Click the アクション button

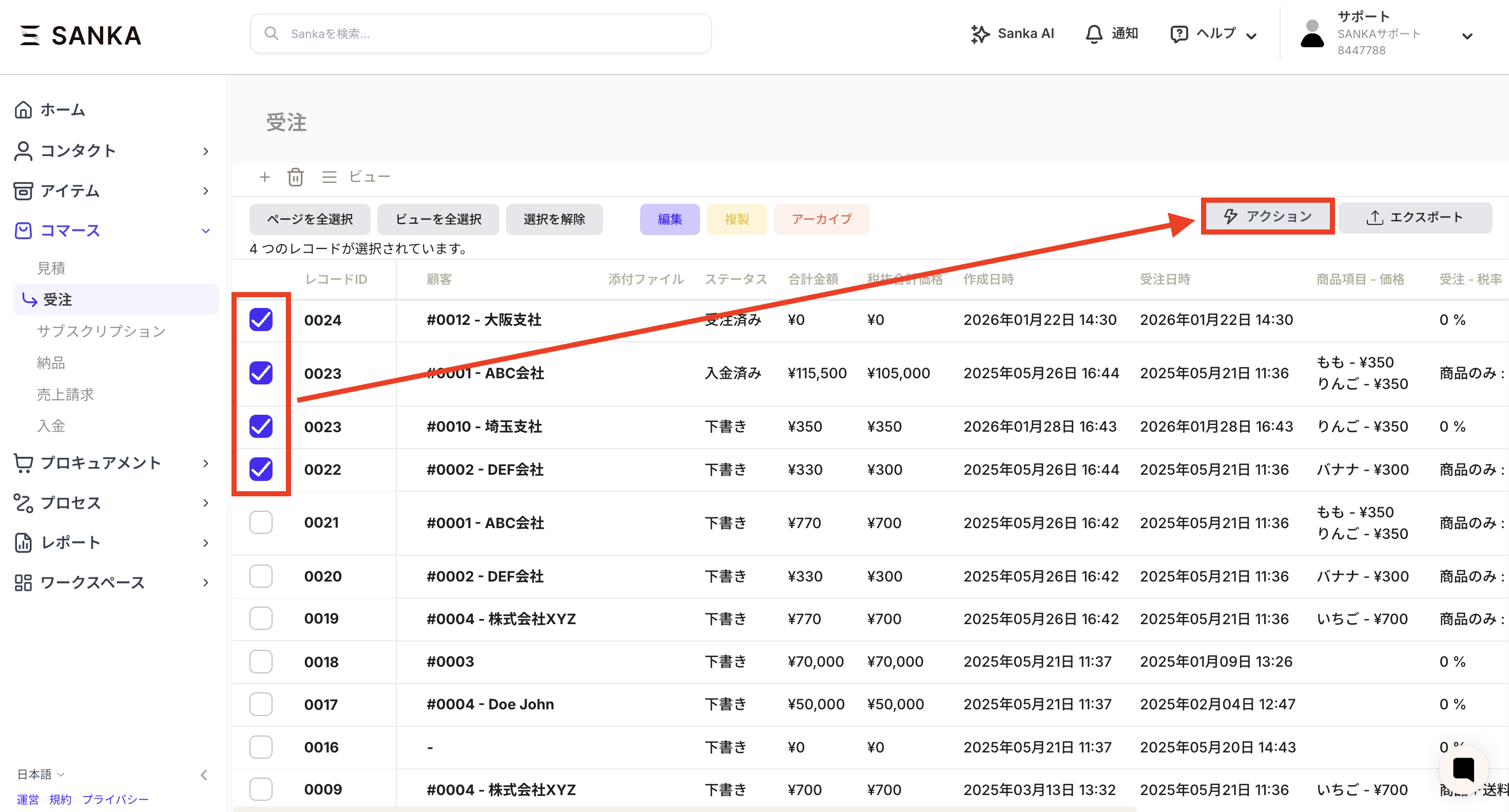tap(1267, 217)
